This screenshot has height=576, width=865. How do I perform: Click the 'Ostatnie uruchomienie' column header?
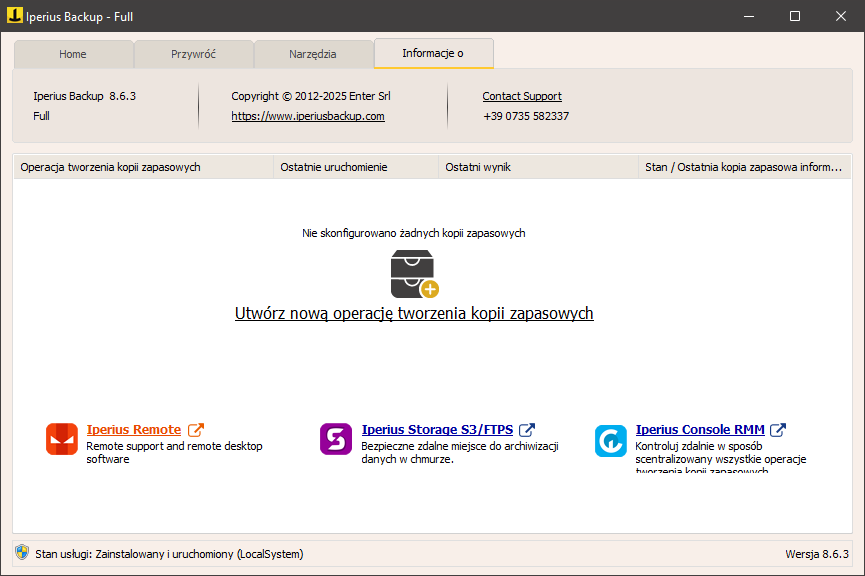click(x=356, y=167)
